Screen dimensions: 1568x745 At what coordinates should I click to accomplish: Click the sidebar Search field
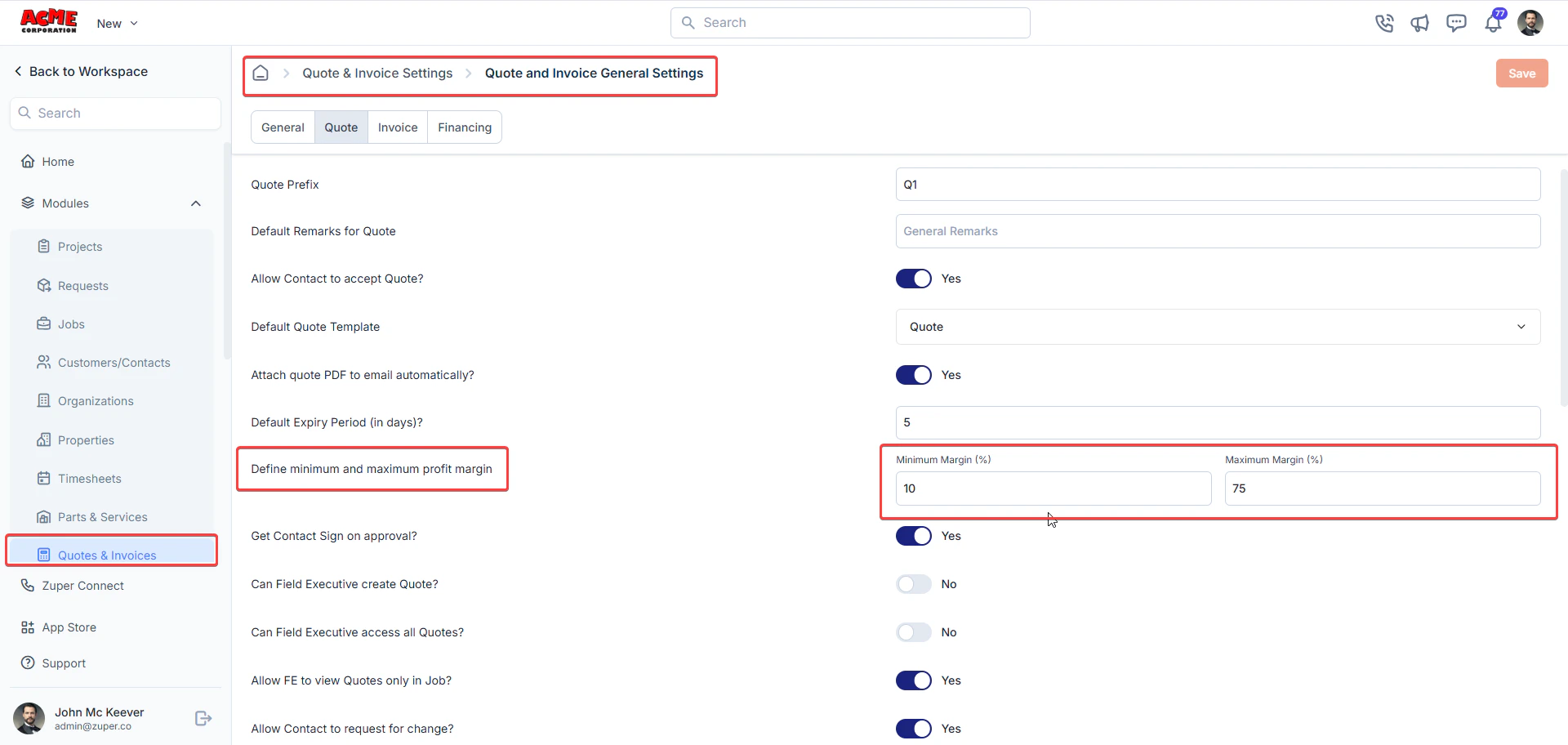[x=115, y=114]
